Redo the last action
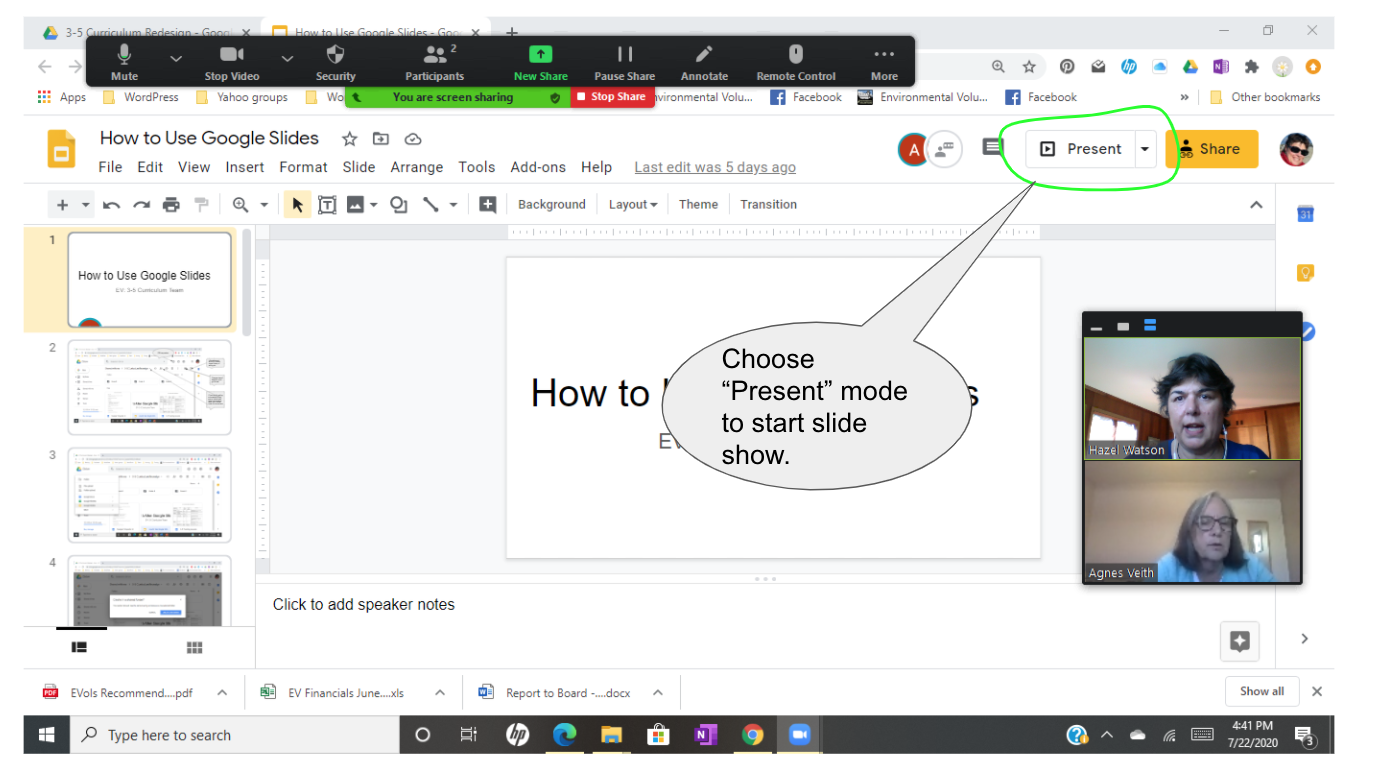 (x=141, y=205)
